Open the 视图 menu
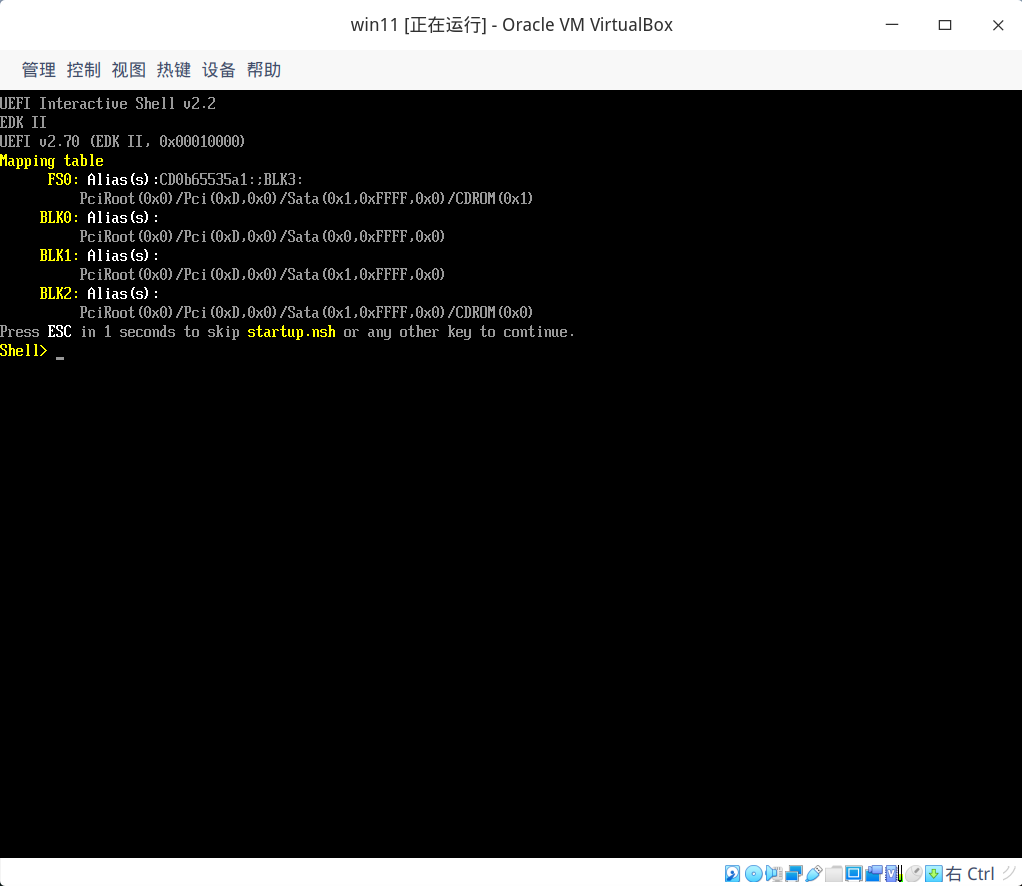This screenshot has height=886, width=1022. tap(129, 69)
